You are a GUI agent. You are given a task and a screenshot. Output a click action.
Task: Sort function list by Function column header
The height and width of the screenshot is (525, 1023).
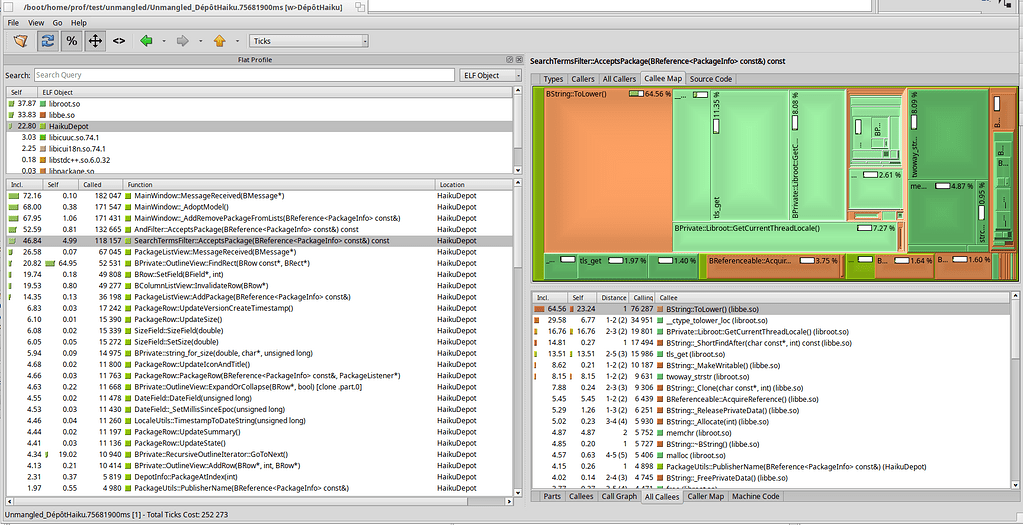point(279,185)
